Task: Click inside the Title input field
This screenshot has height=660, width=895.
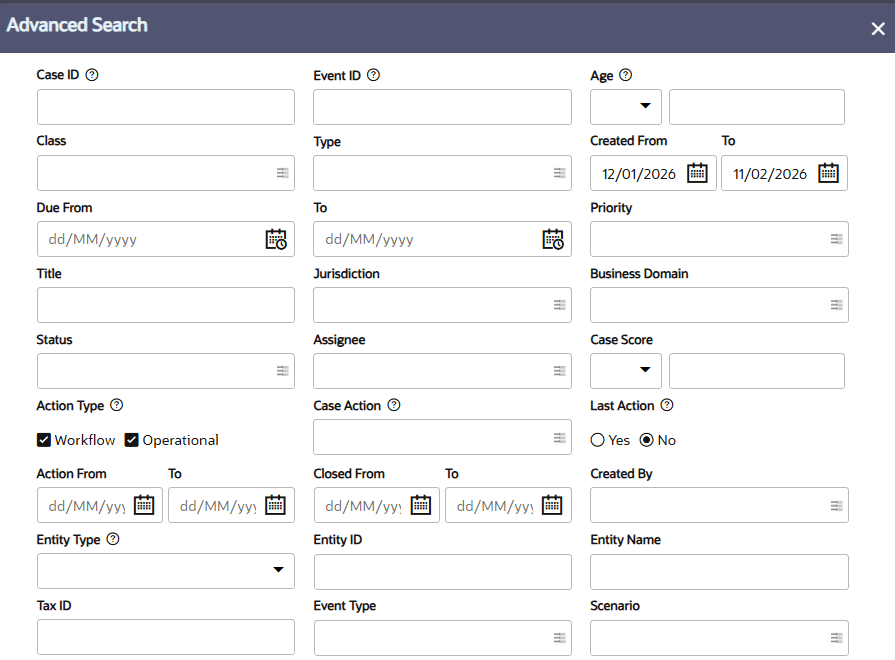Action: tap(165, 305)
